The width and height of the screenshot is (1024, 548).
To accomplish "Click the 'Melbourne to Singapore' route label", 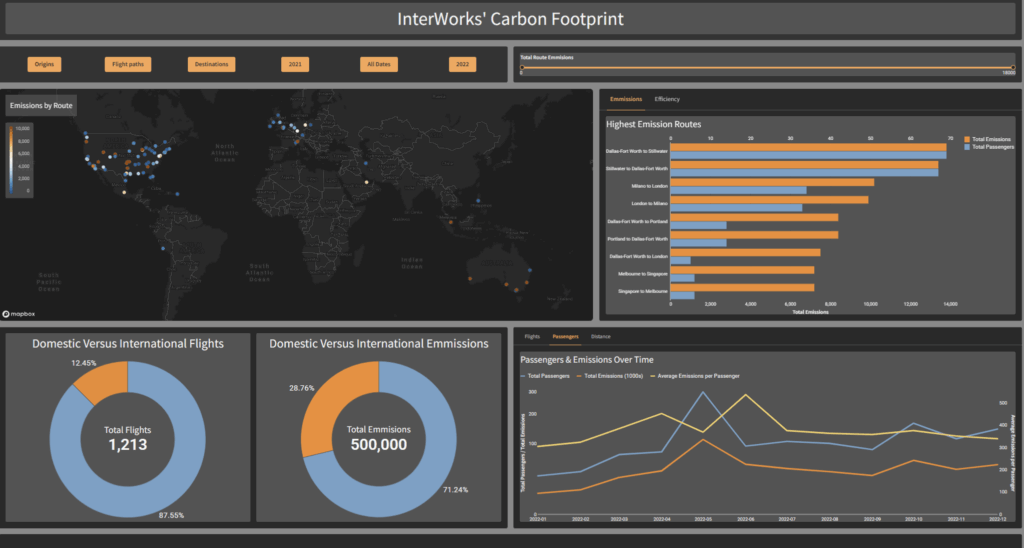I will click(643, 274).
